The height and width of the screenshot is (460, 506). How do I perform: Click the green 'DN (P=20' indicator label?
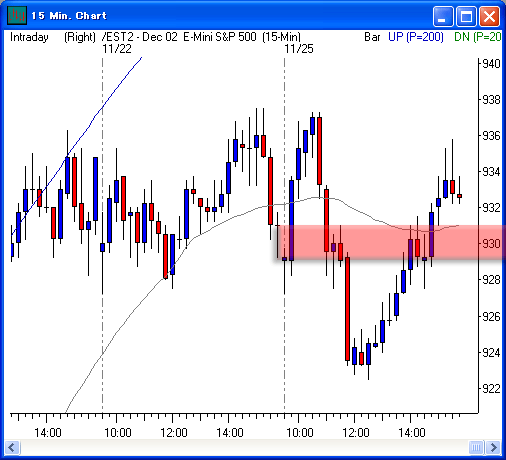point(478,37)
